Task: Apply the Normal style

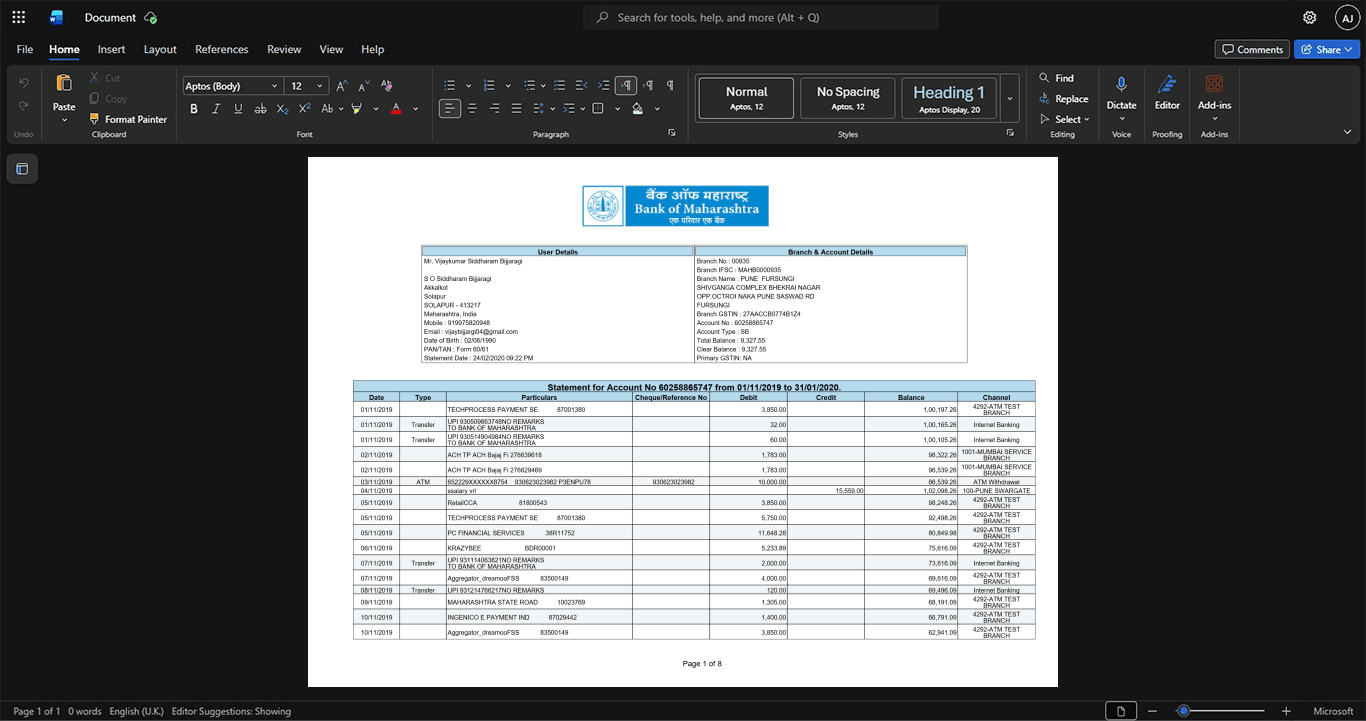Action: (746, 98)
